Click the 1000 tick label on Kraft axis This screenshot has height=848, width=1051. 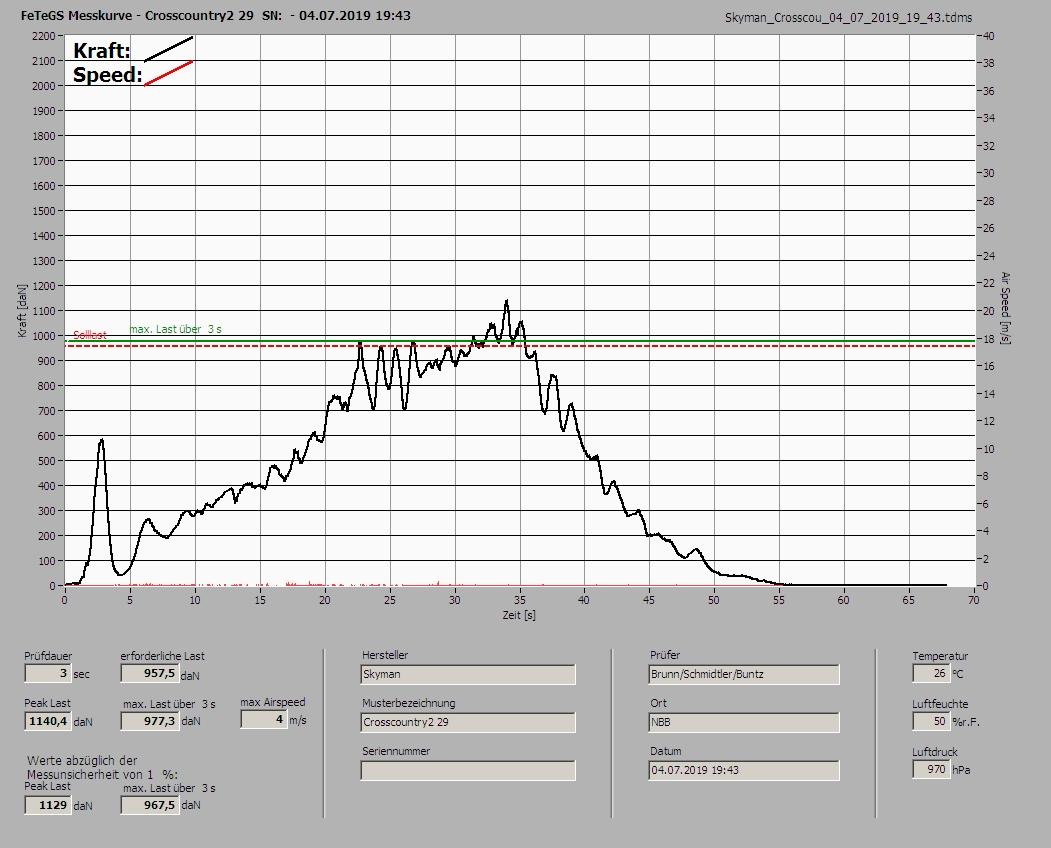tap(44, 336)
